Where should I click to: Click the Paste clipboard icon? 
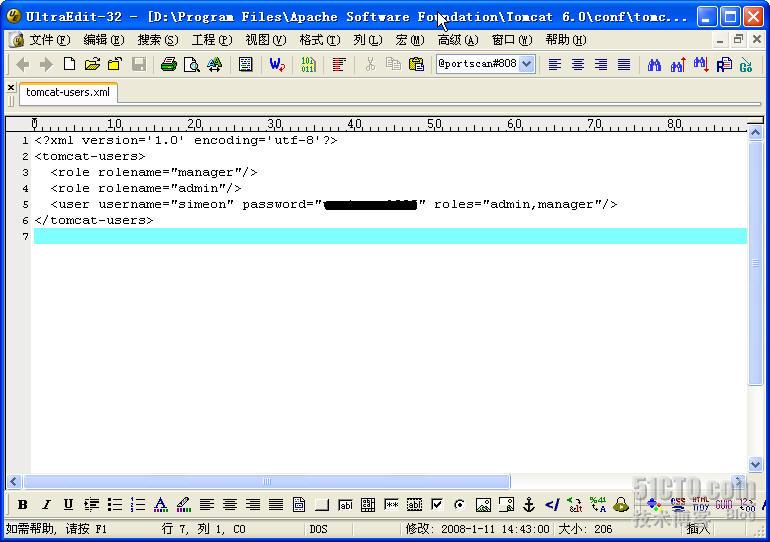click(416, 64)
